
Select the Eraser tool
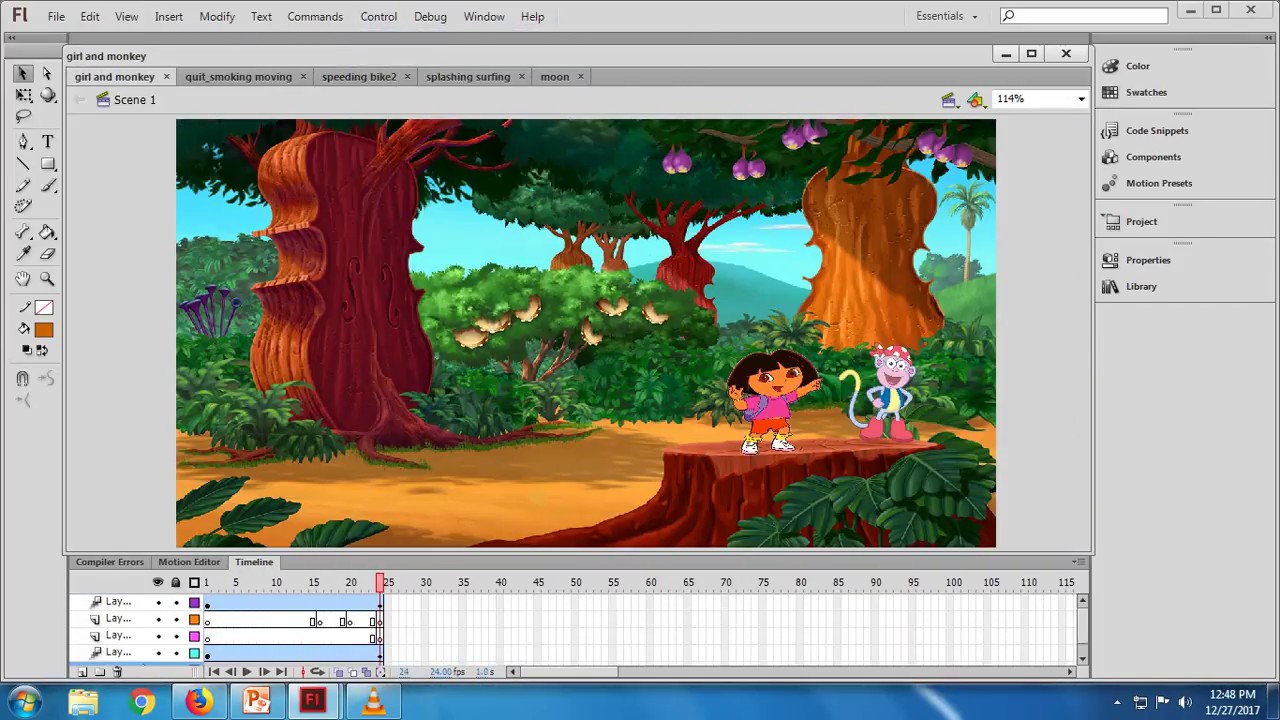(47, 254)
